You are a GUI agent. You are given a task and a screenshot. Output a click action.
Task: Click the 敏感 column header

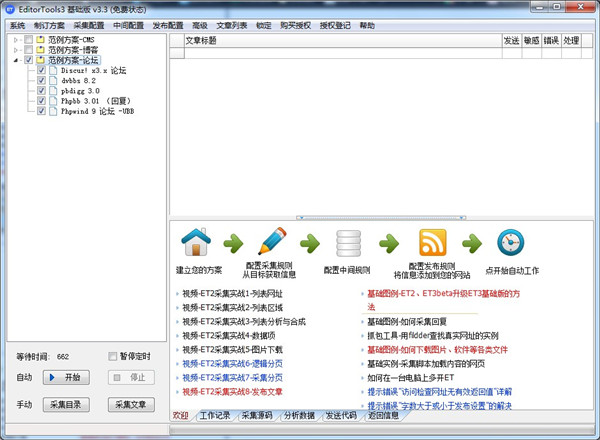coord(532,41)
